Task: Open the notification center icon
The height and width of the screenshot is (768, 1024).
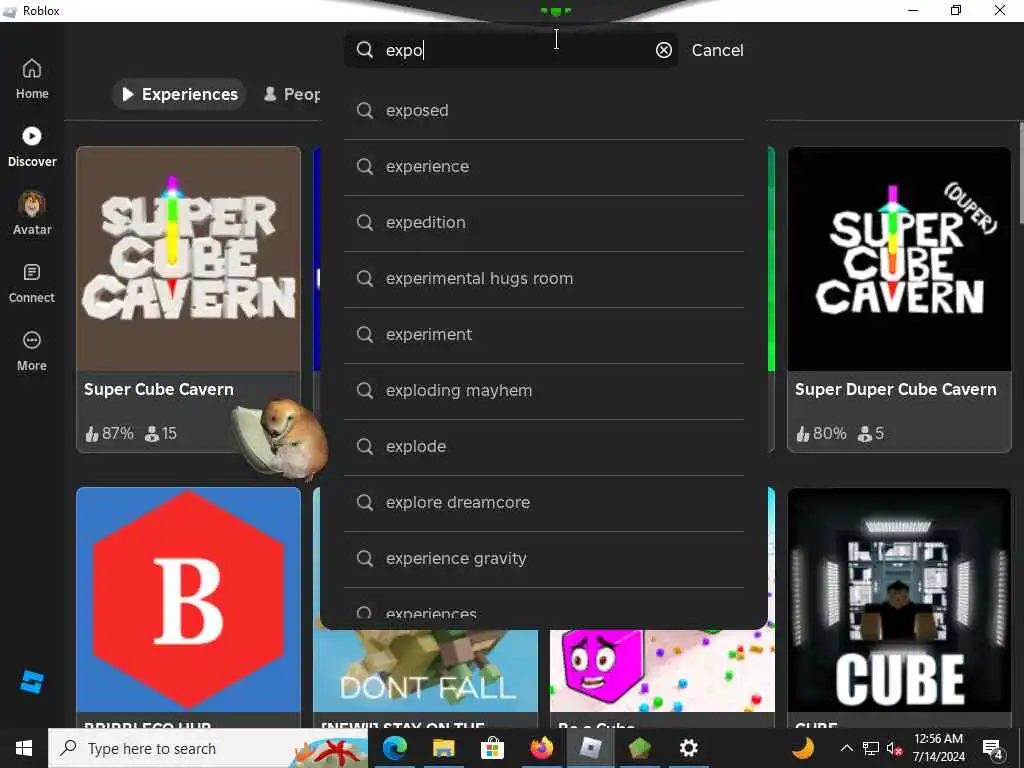Action: 992,749
